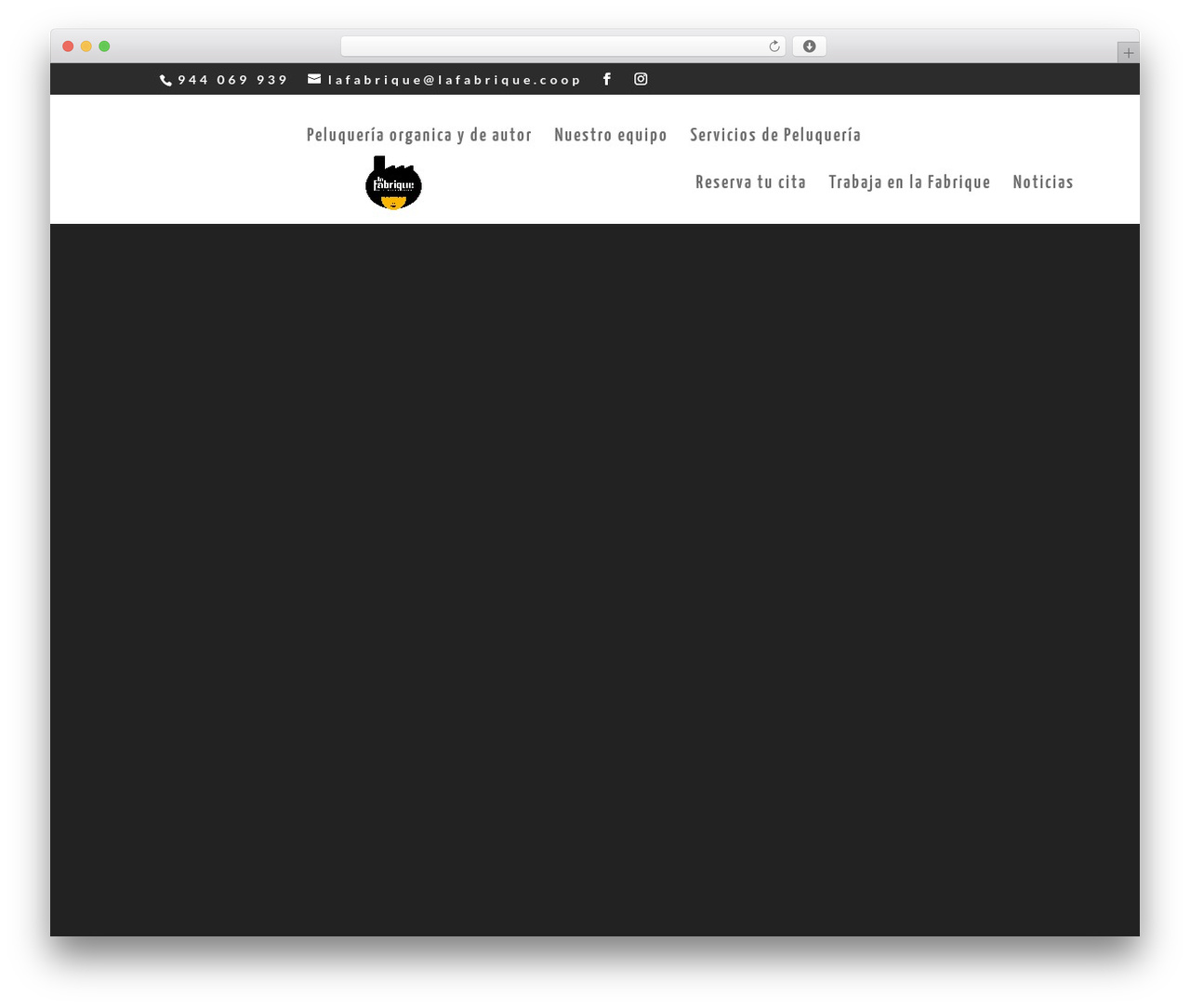Click the phone icon beside 944 069 939
Viewport: 1190px width, 1008px height.
(x=165, y=80)
